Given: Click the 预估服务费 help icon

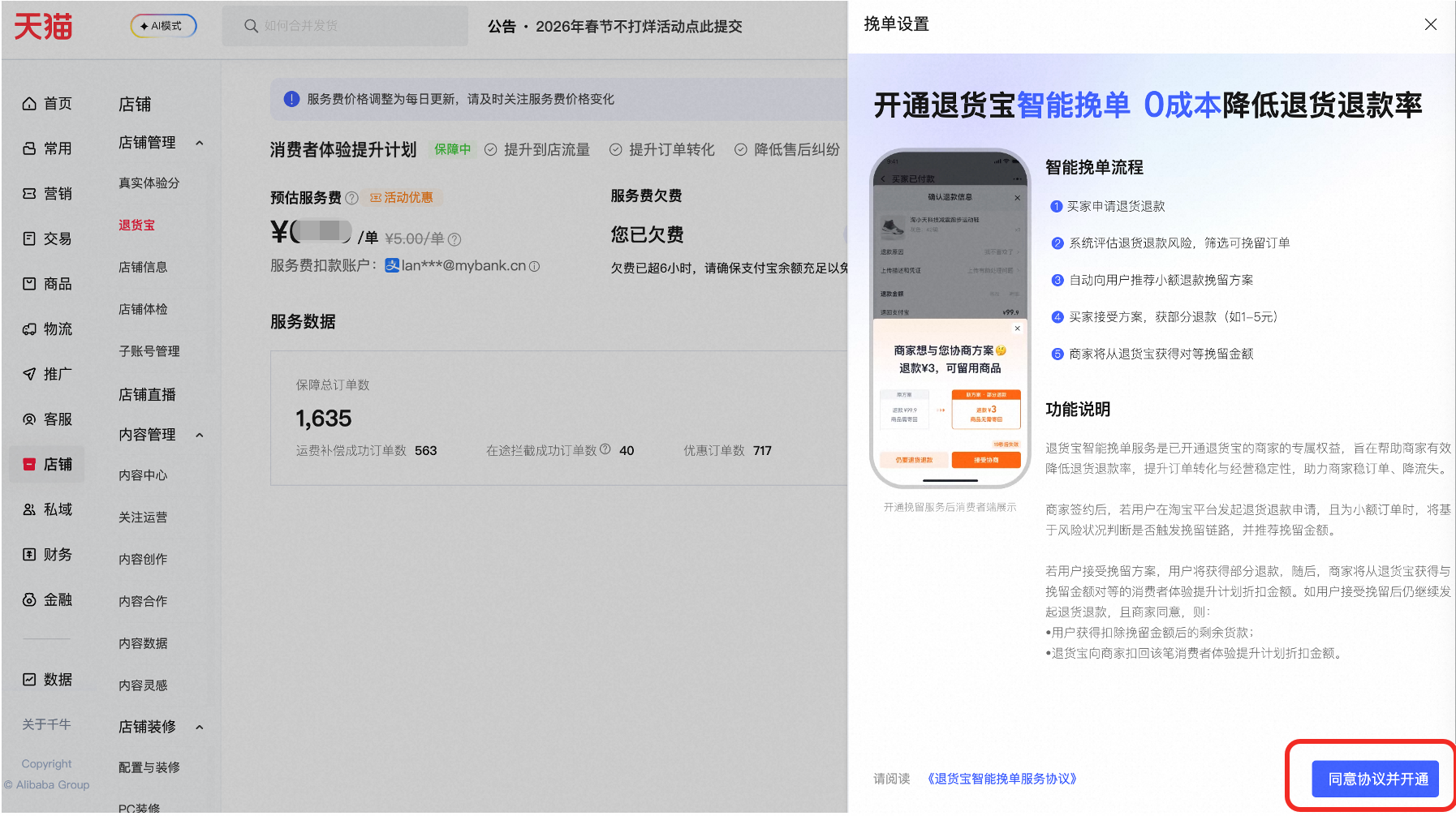Looking at the screenshot, I should click(x=351, y=198).
